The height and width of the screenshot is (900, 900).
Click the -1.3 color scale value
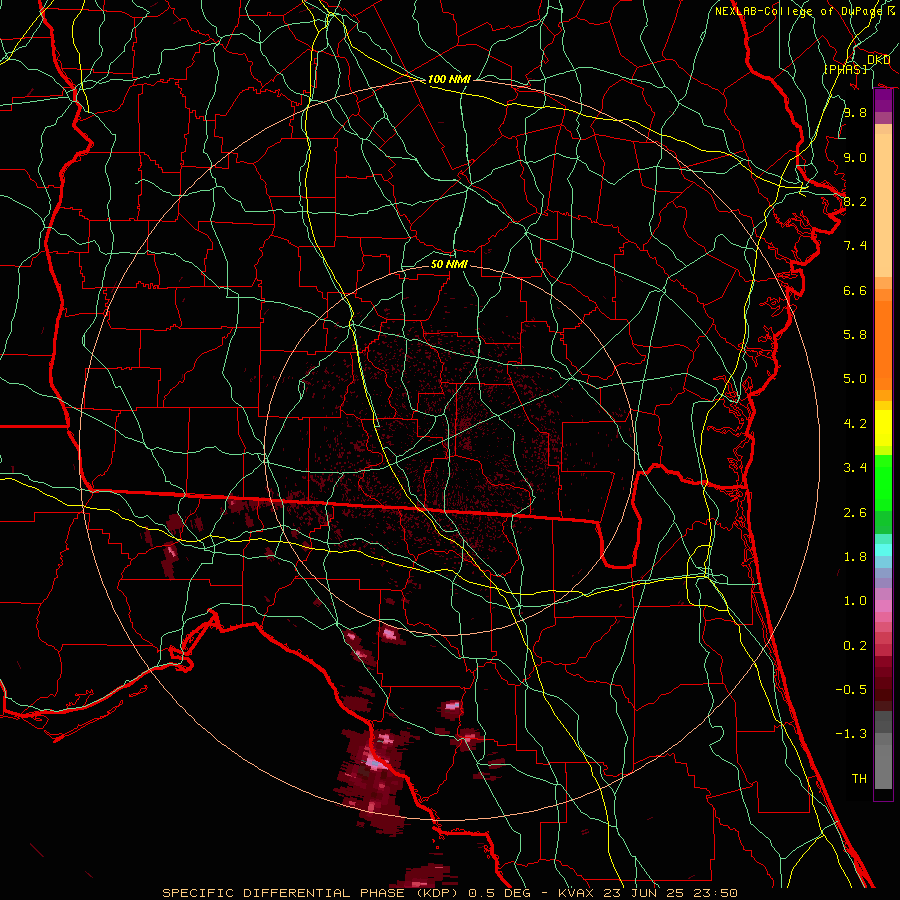coord(851,734)
